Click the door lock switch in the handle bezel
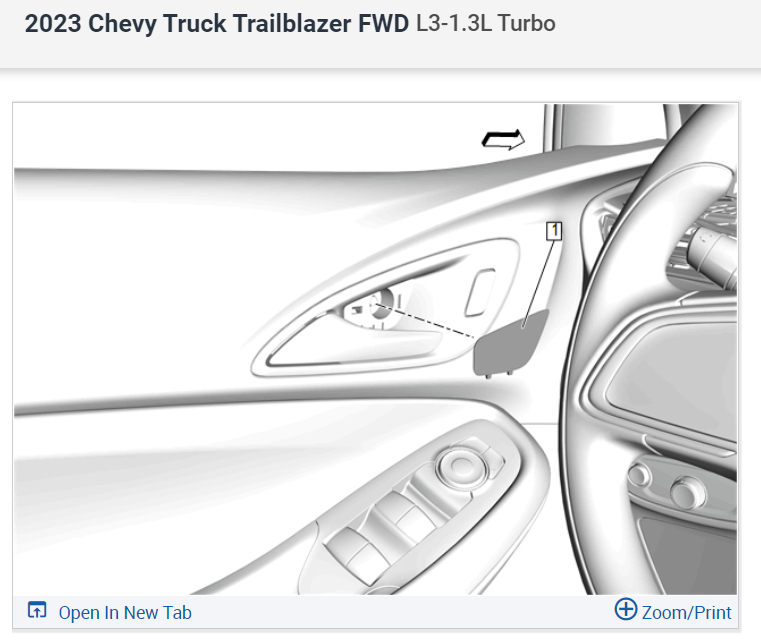Image resolution: width=761 pixels, height=644 pixels. coord(480,293)
